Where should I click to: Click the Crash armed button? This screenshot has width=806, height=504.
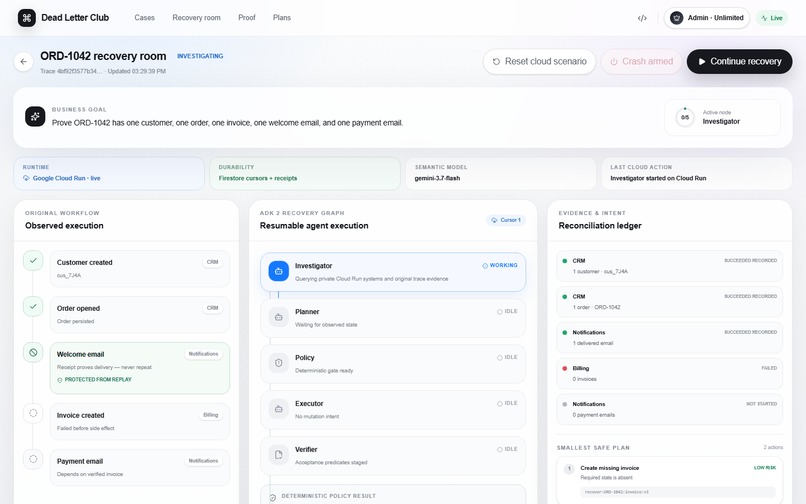[642, 62]
